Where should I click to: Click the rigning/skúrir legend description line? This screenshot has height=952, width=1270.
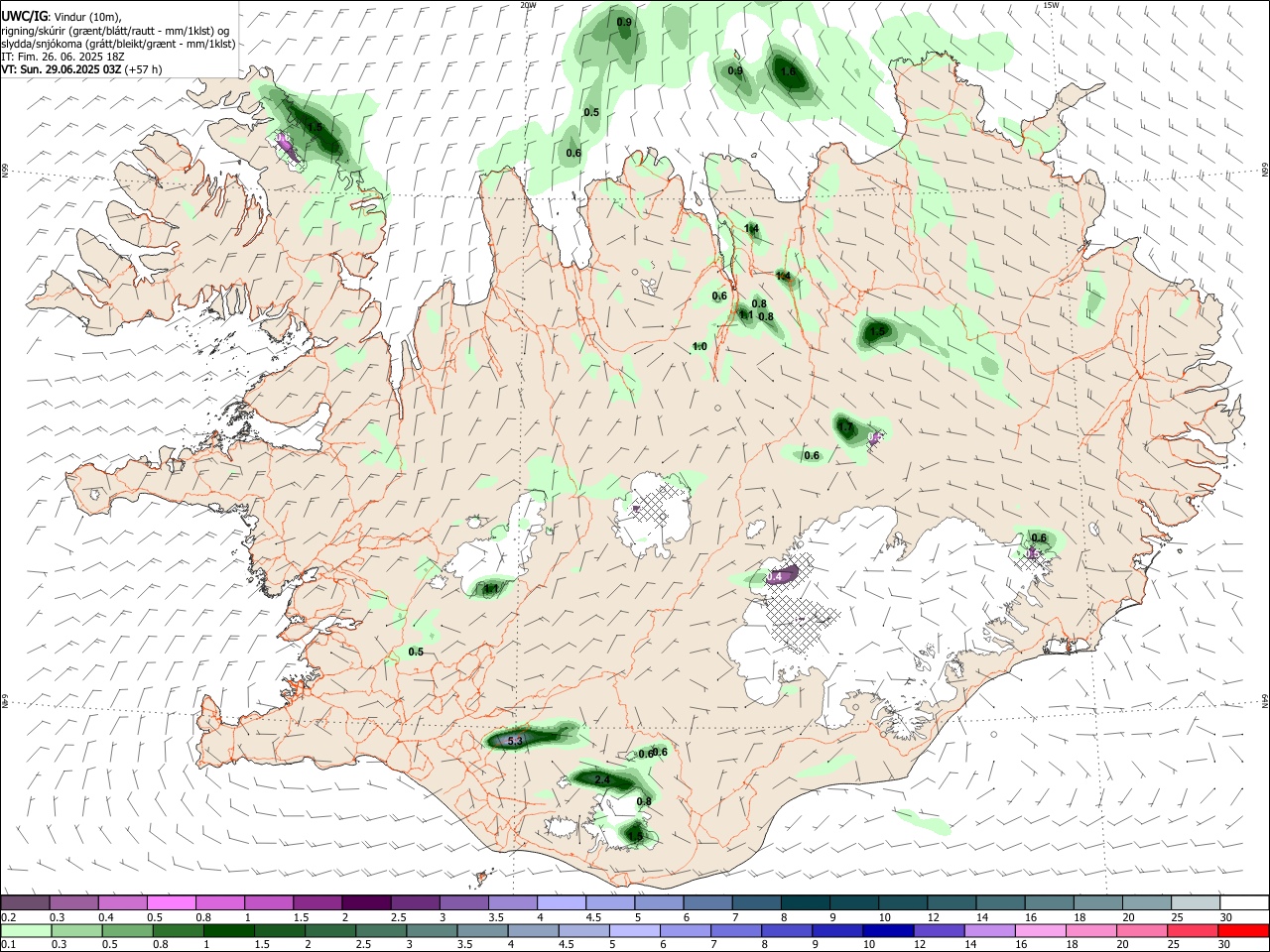coord(115,31)
